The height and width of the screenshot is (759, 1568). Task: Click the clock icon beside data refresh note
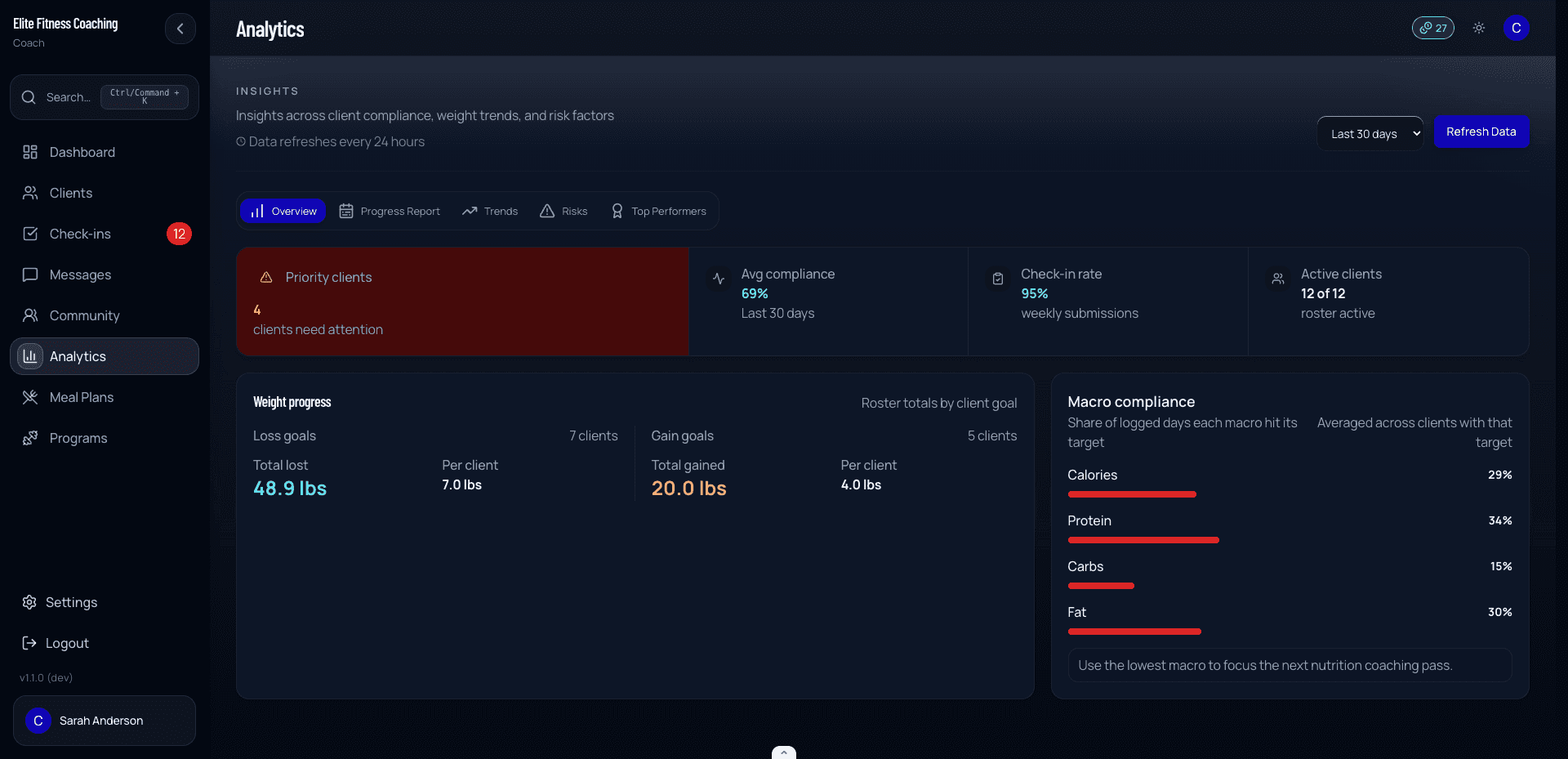(241, 141)
